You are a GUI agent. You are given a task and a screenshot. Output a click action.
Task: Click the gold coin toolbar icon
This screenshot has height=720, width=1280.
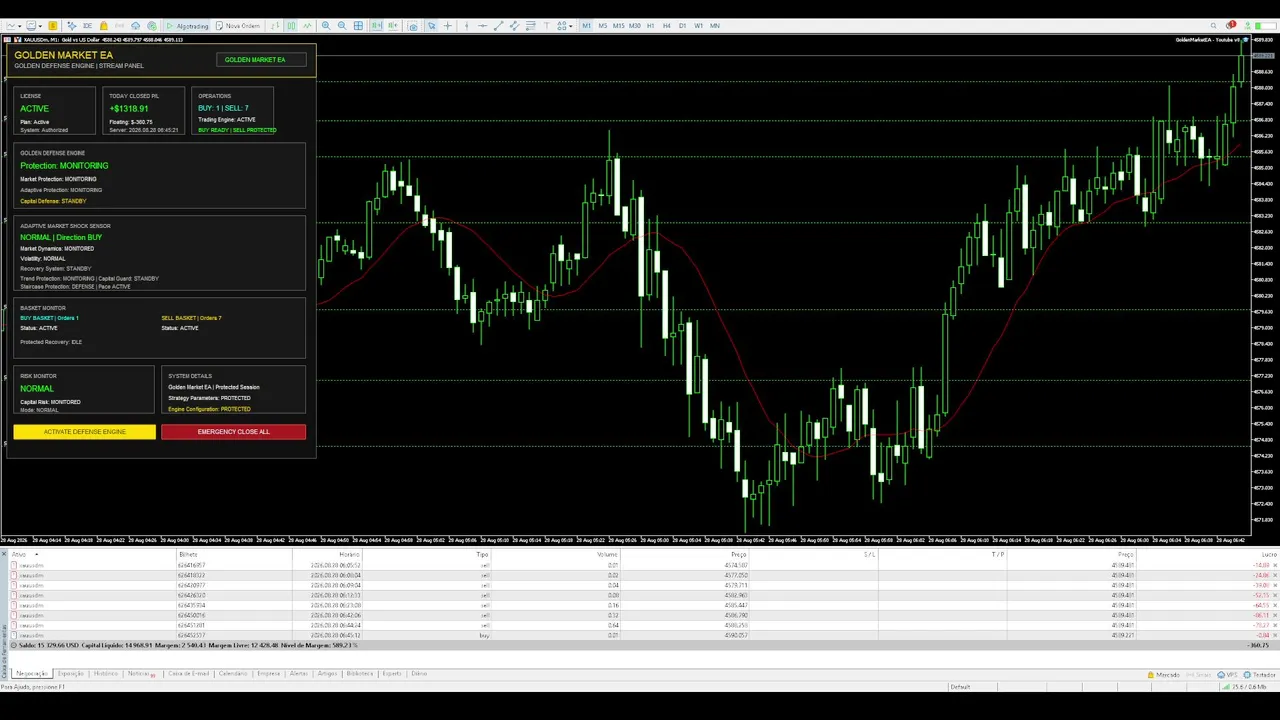pyautogui.click(x=53, y=26)
